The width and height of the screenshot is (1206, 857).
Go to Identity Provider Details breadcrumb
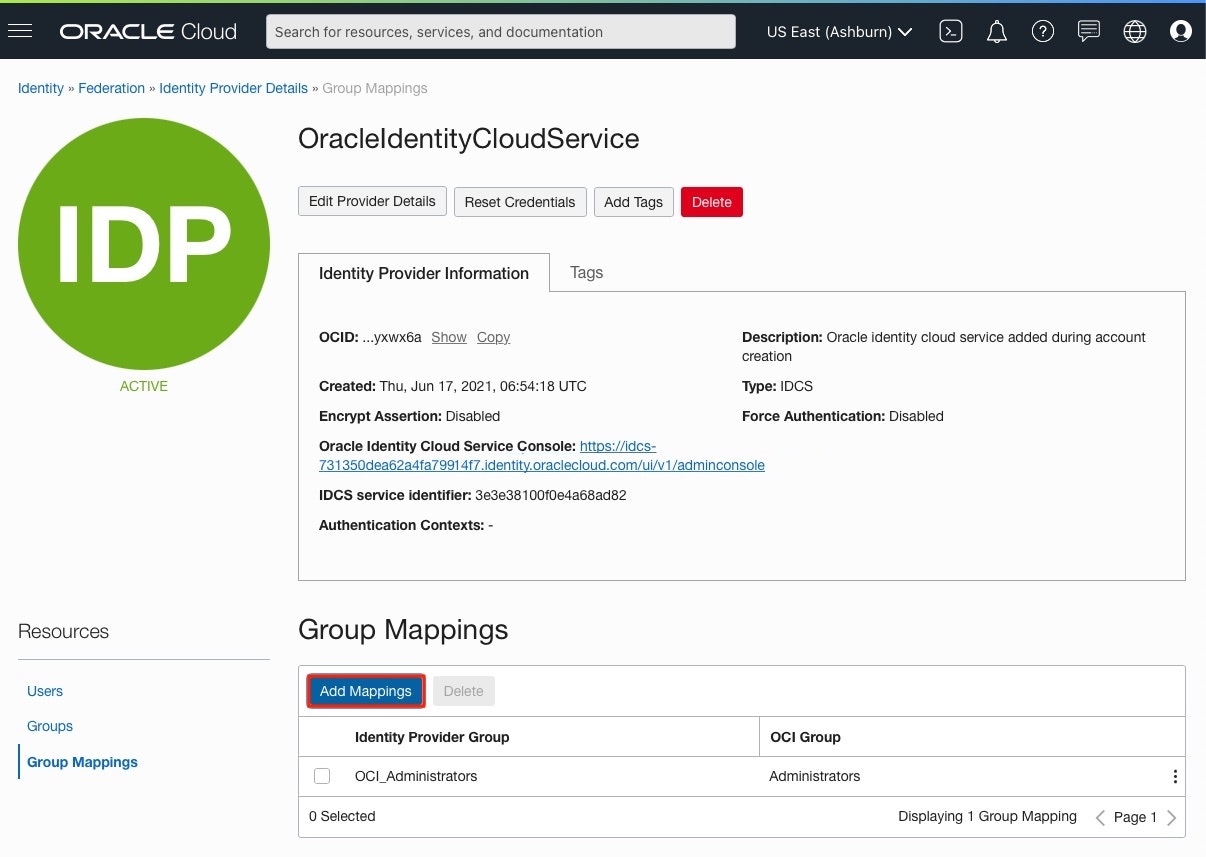[x=234, y=88]
